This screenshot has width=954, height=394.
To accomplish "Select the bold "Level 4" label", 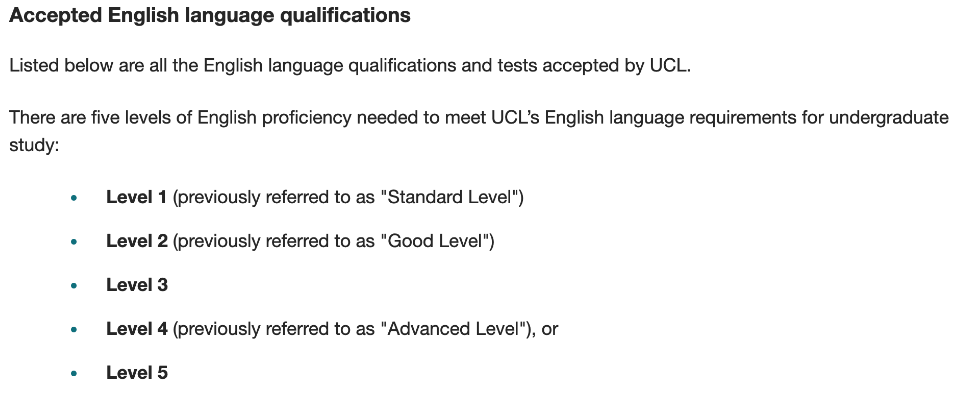I will point(137,329).
